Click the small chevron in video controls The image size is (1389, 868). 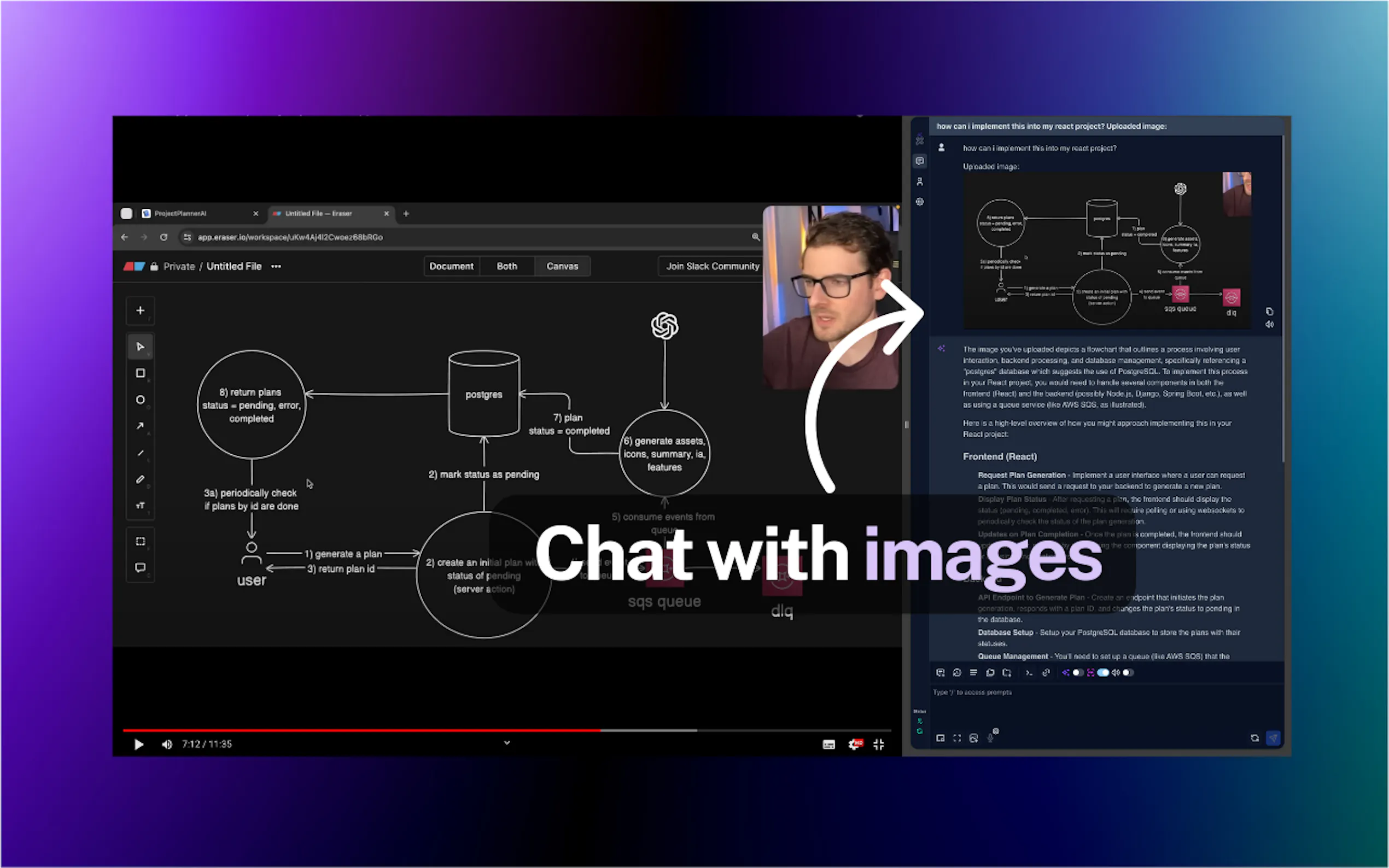coord(507,743)
